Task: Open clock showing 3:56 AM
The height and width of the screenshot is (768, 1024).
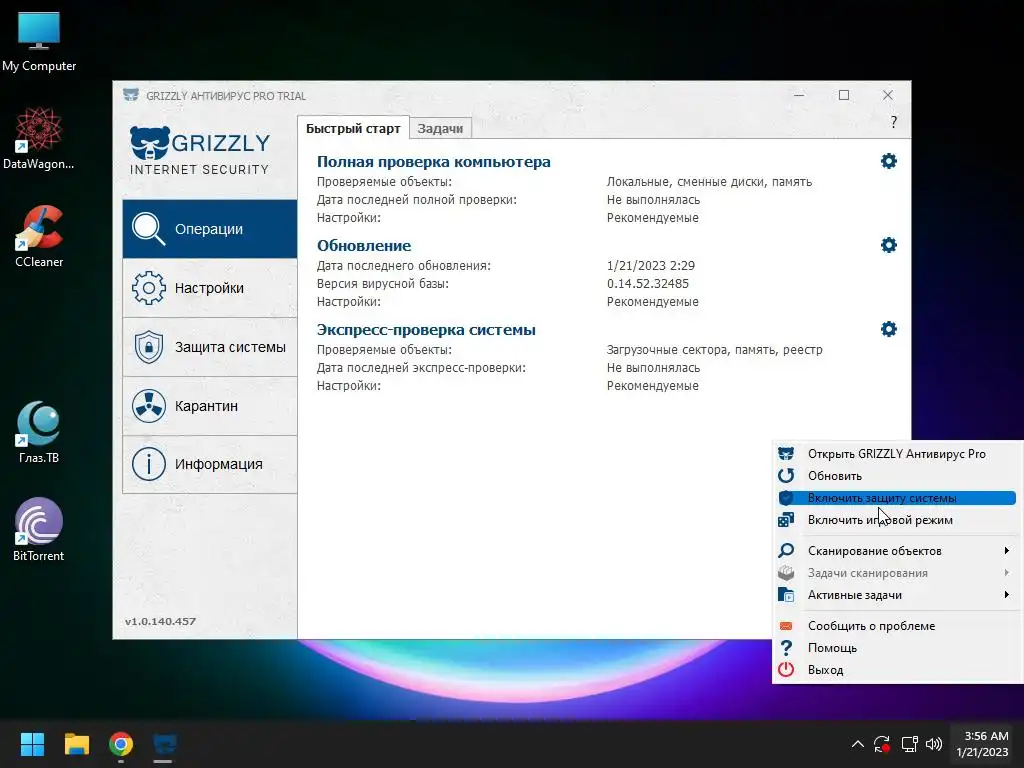Action: (x=983, y=744)
